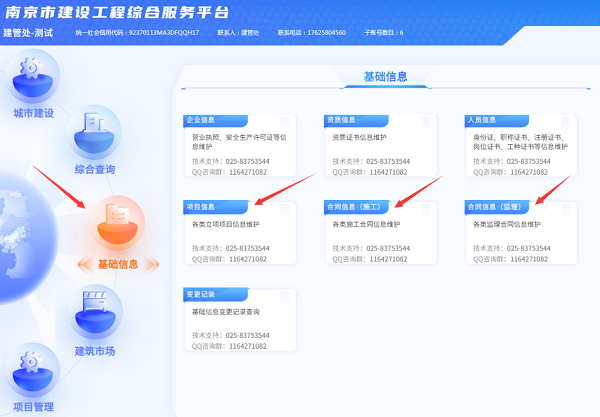Open the 企业信息 card

click(240, 147)
